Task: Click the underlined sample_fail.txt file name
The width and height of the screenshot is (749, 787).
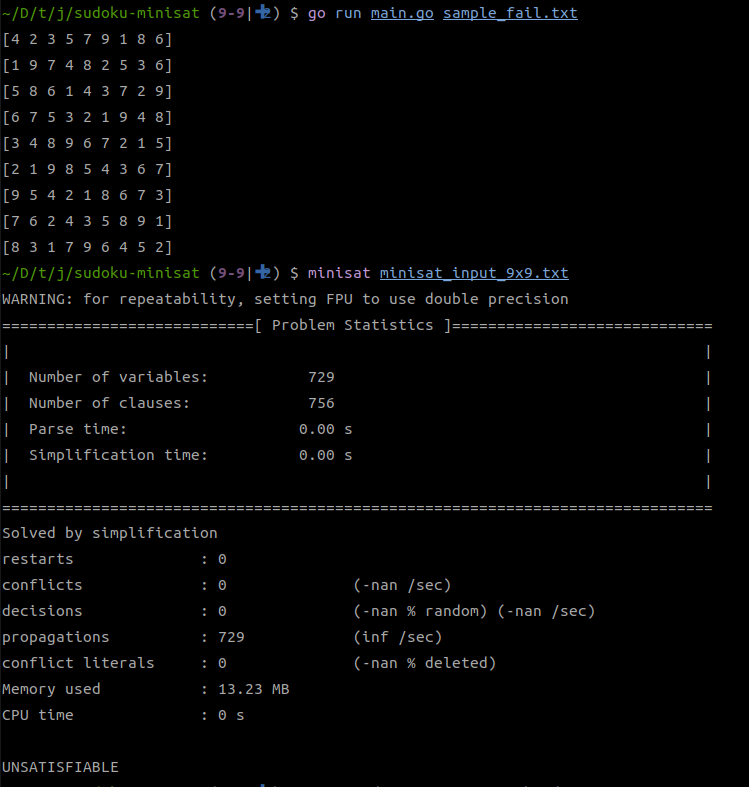Action: coord(510,13)
